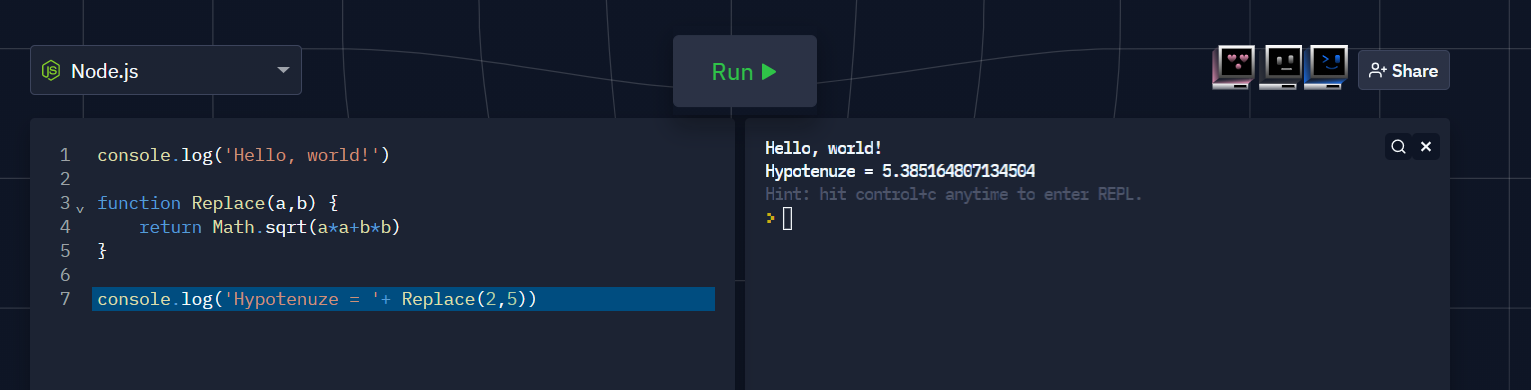This screenshot has width=1531, height=390.
Task: Click the 'return Math.sqrt(a*a+b*b)' line
Action: pos(270,227)
